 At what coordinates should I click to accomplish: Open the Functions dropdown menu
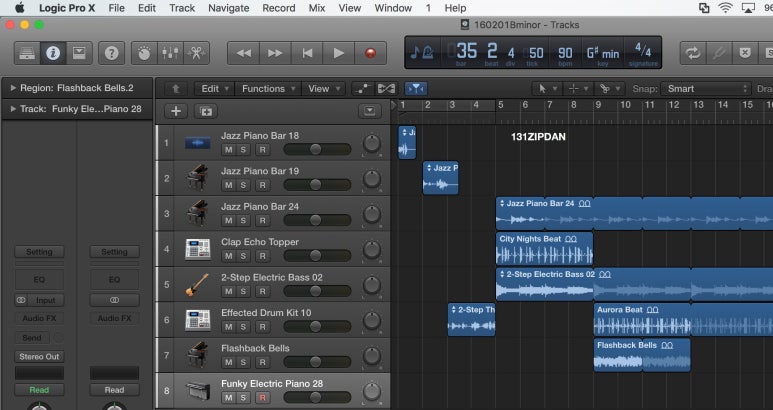[268, 89]
